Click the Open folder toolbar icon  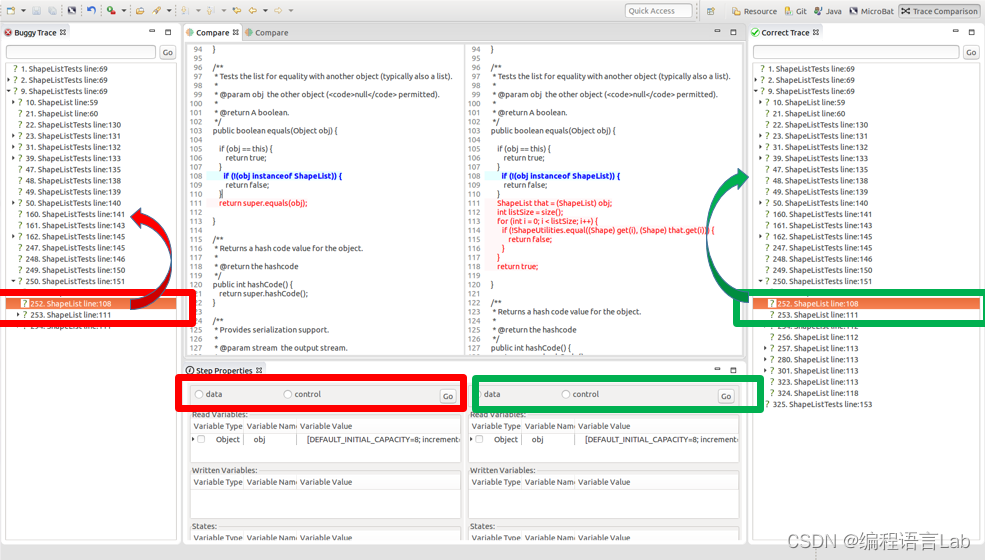(140, 11)
